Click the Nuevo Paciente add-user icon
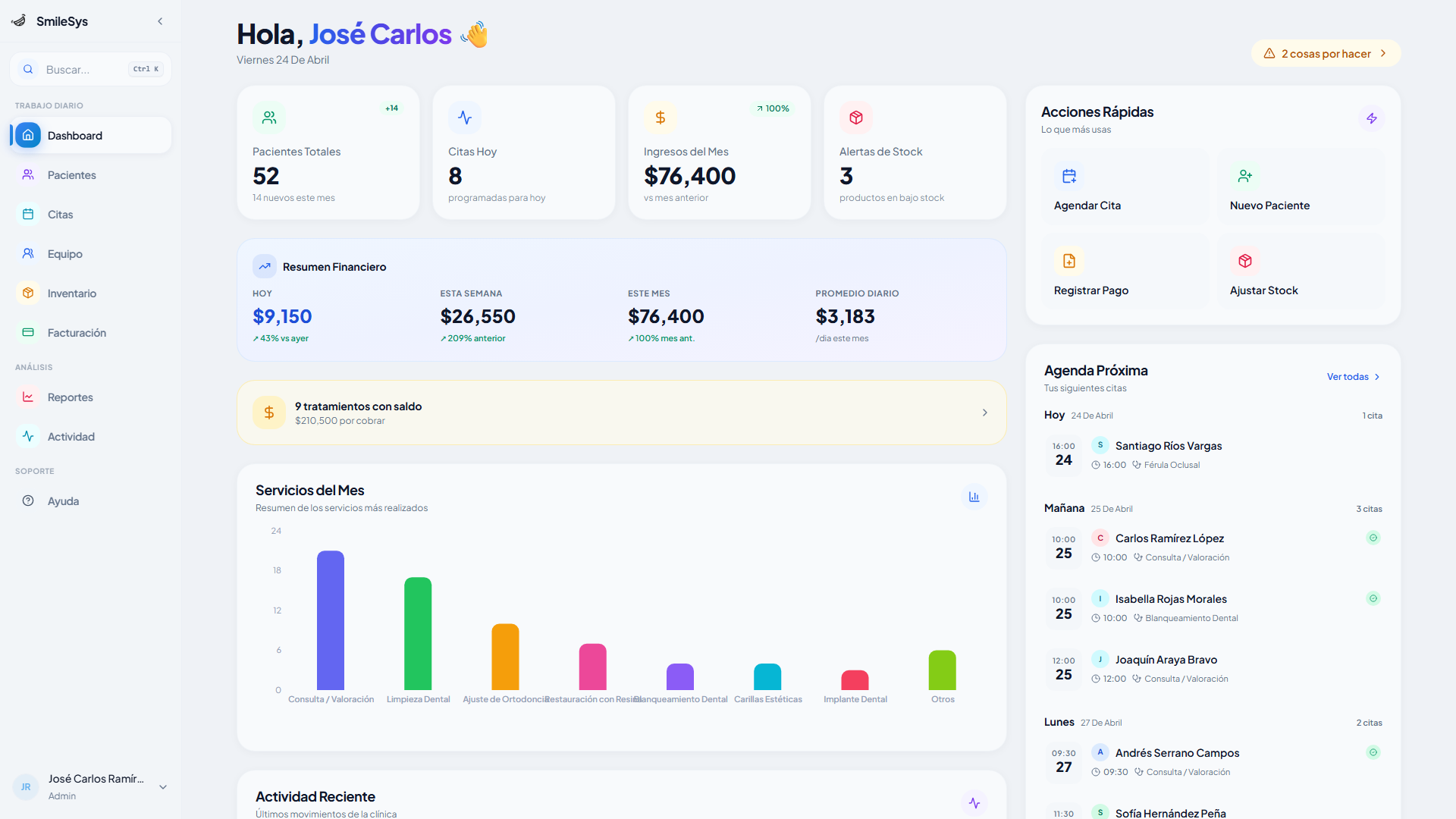Viewport: 1456px width, 819px height. pyautogui.click(x=1245, y=176)
